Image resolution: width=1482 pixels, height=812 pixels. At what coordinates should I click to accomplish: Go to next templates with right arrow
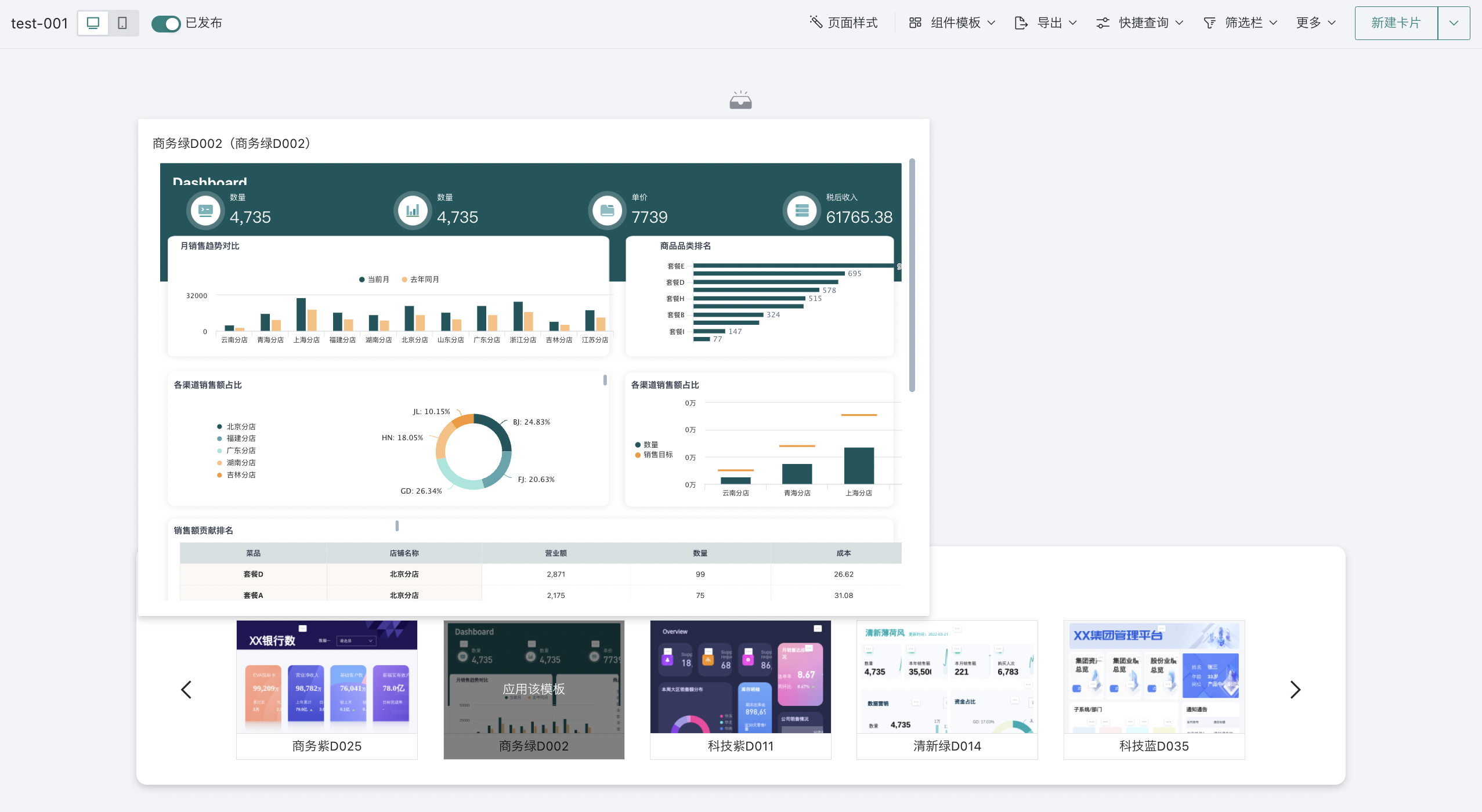click(1295, 690)
